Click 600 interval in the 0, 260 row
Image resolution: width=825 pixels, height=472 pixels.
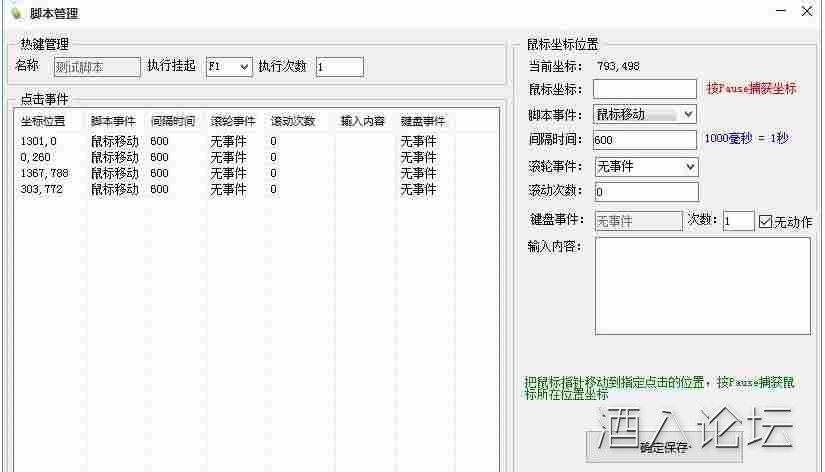159,157
